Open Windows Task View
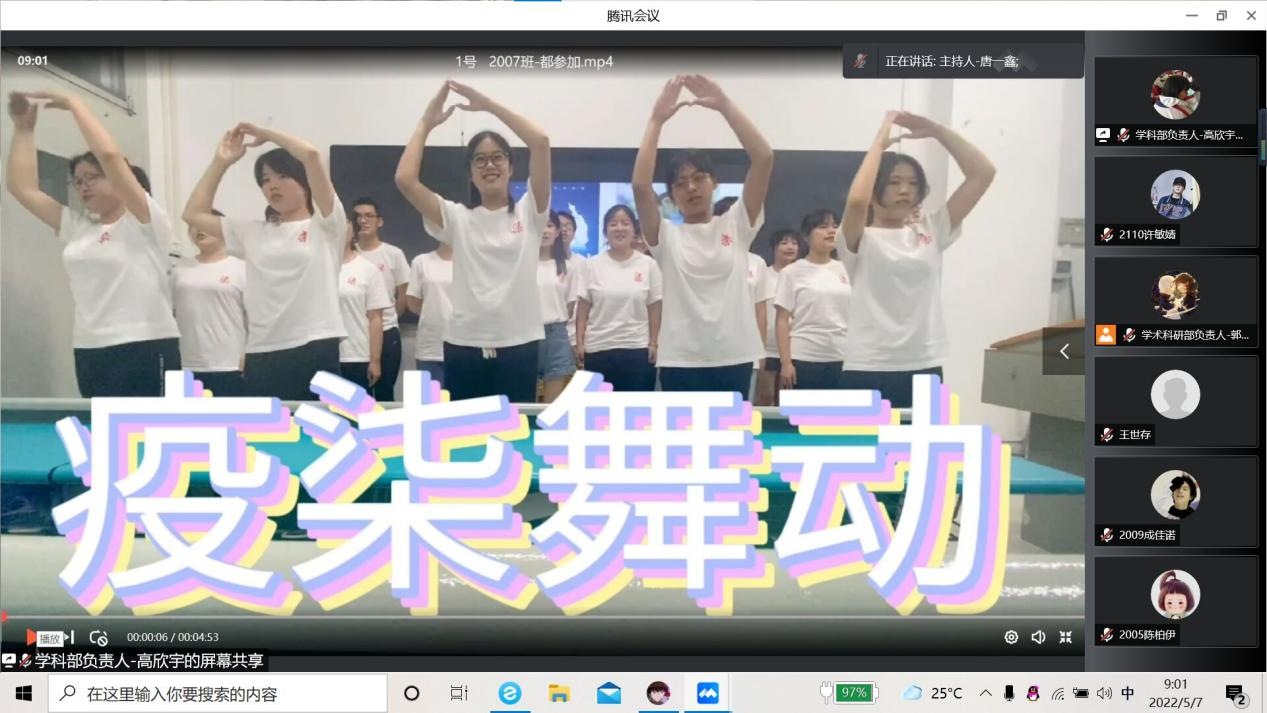Image resolution: width=1267 pixels, height=713 pixels. [x=459, y=693]
